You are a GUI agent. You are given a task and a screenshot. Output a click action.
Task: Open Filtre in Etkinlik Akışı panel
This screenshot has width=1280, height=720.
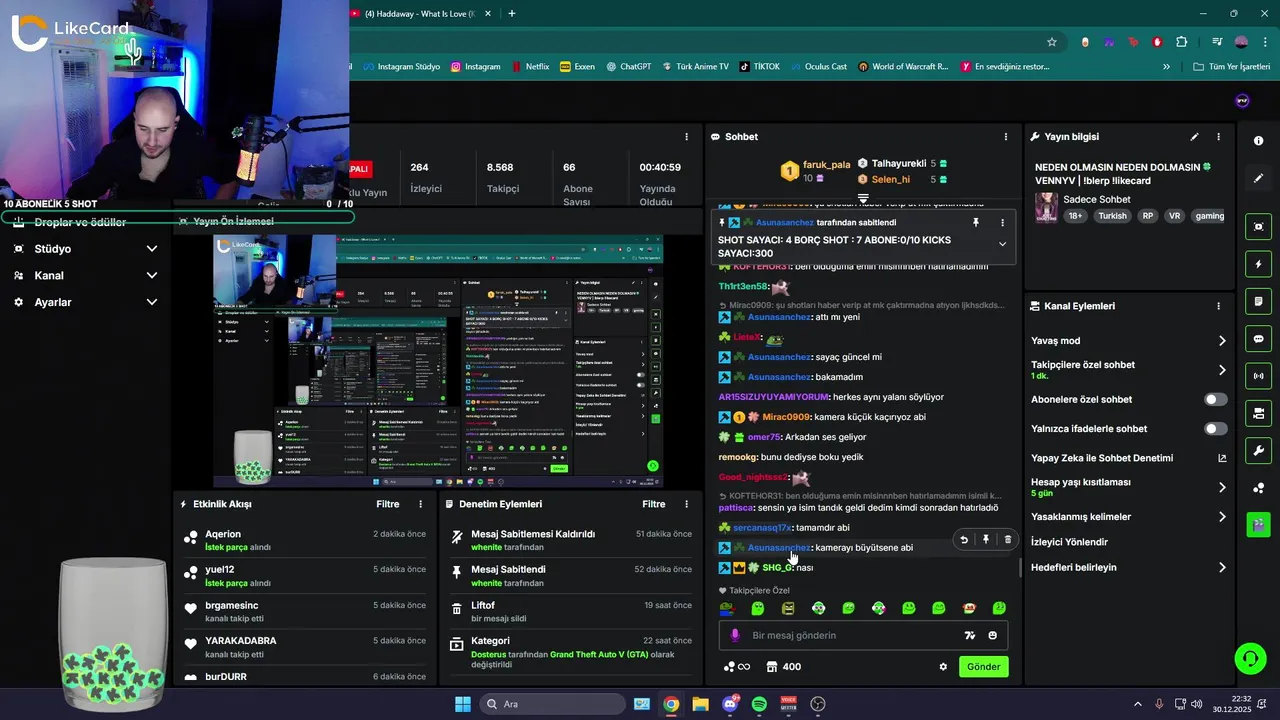[x=388, y=504]
